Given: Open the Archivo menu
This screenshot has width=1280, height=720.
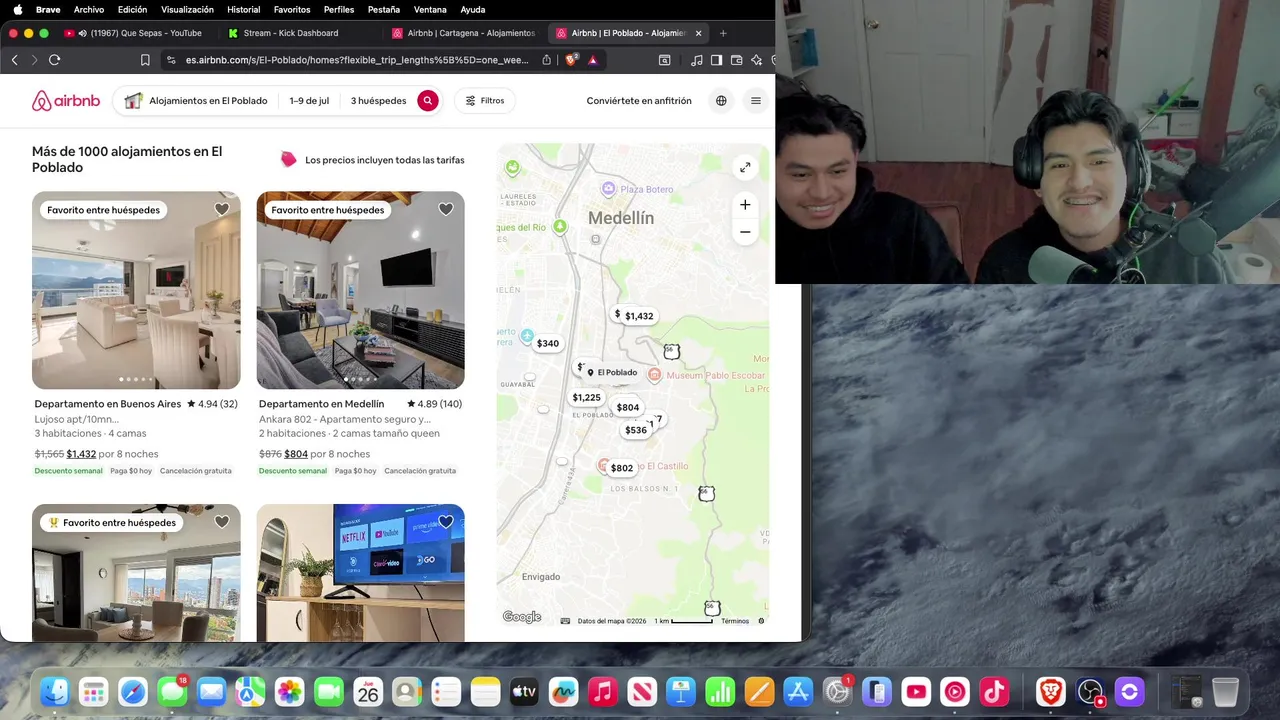Looking at the screenshot, I should [88, 9].
